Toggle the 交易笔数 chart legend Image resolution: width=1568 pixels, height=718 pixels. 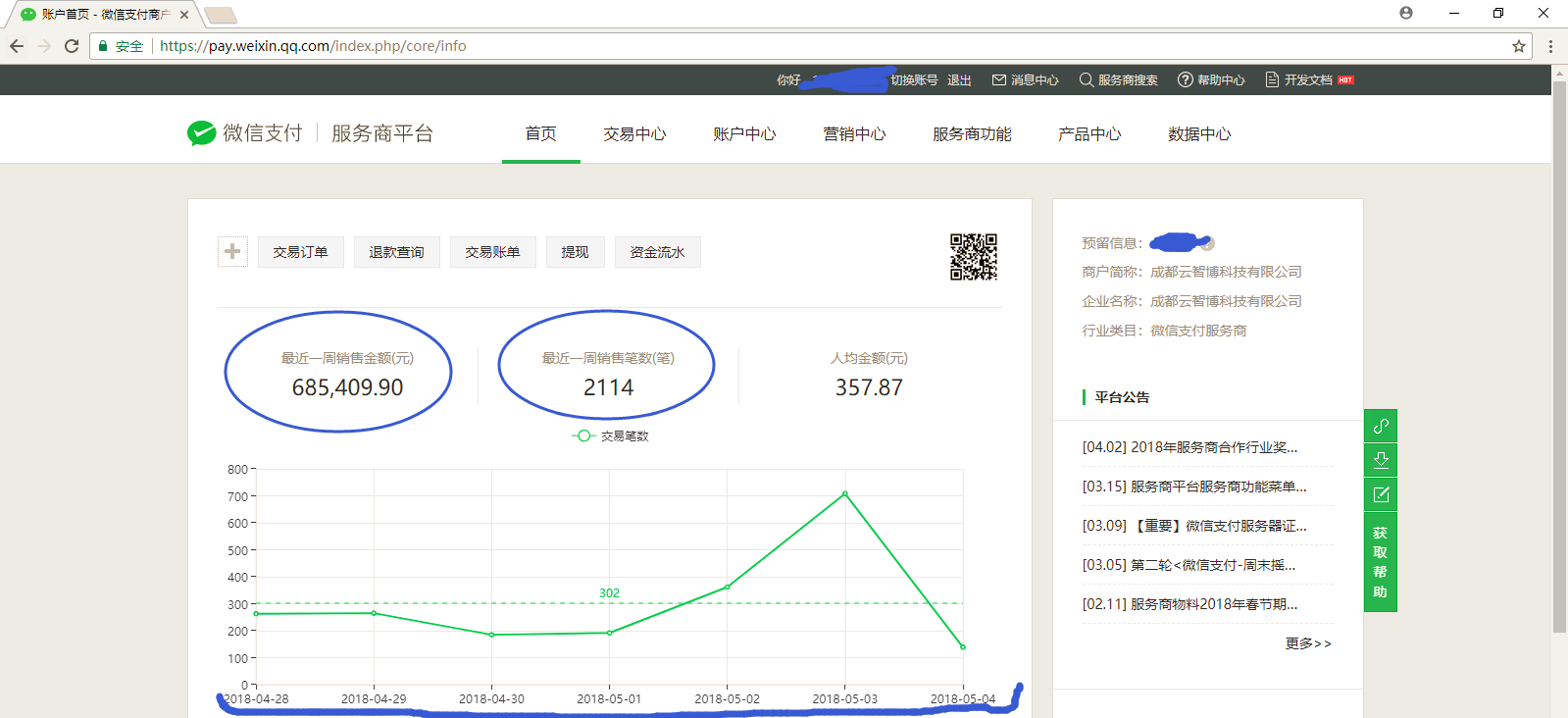point(610,436)
